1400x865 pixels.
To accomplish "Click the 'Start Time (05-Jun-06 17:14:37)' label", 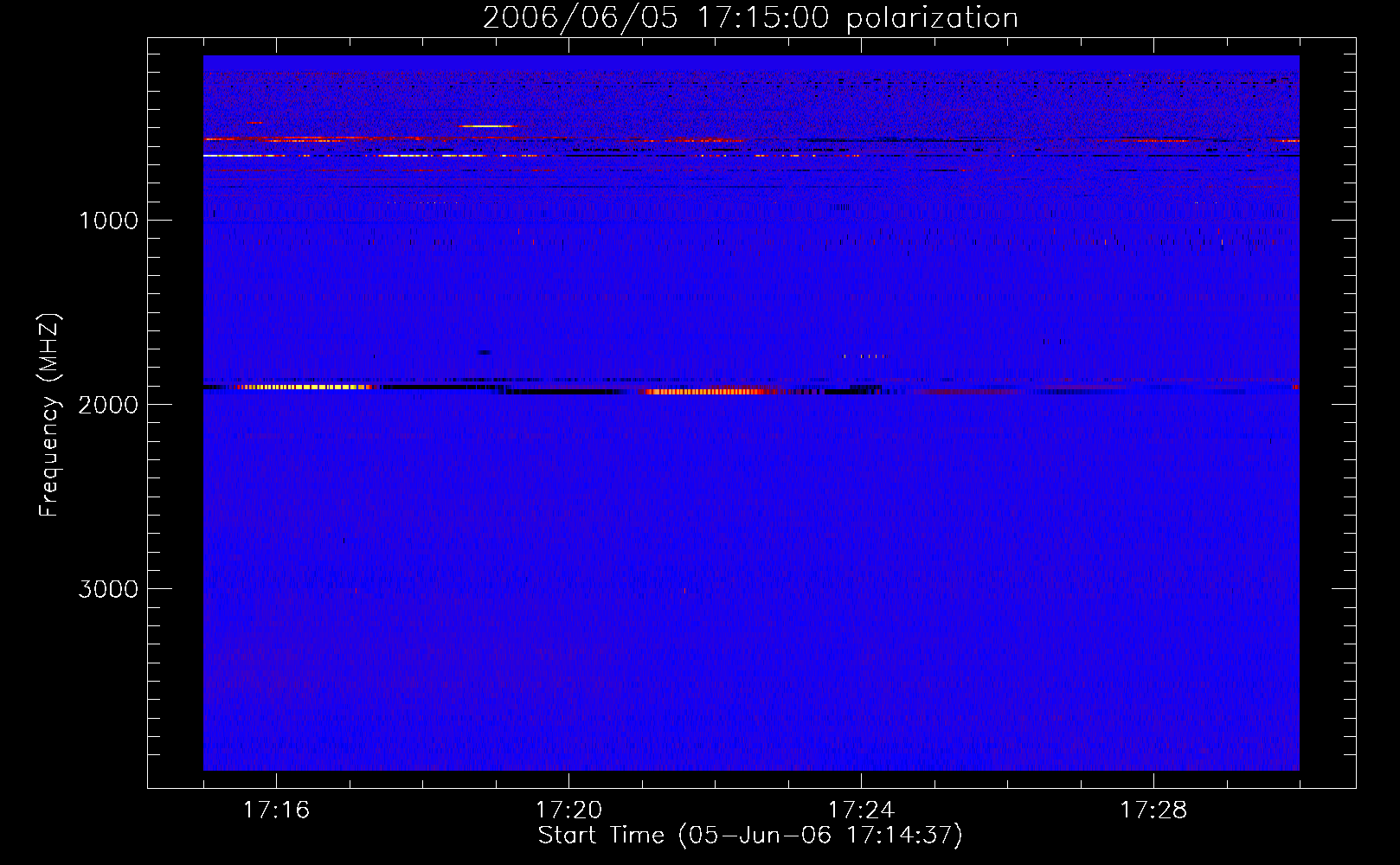I will pyautogui.click(x=750, y=836).
